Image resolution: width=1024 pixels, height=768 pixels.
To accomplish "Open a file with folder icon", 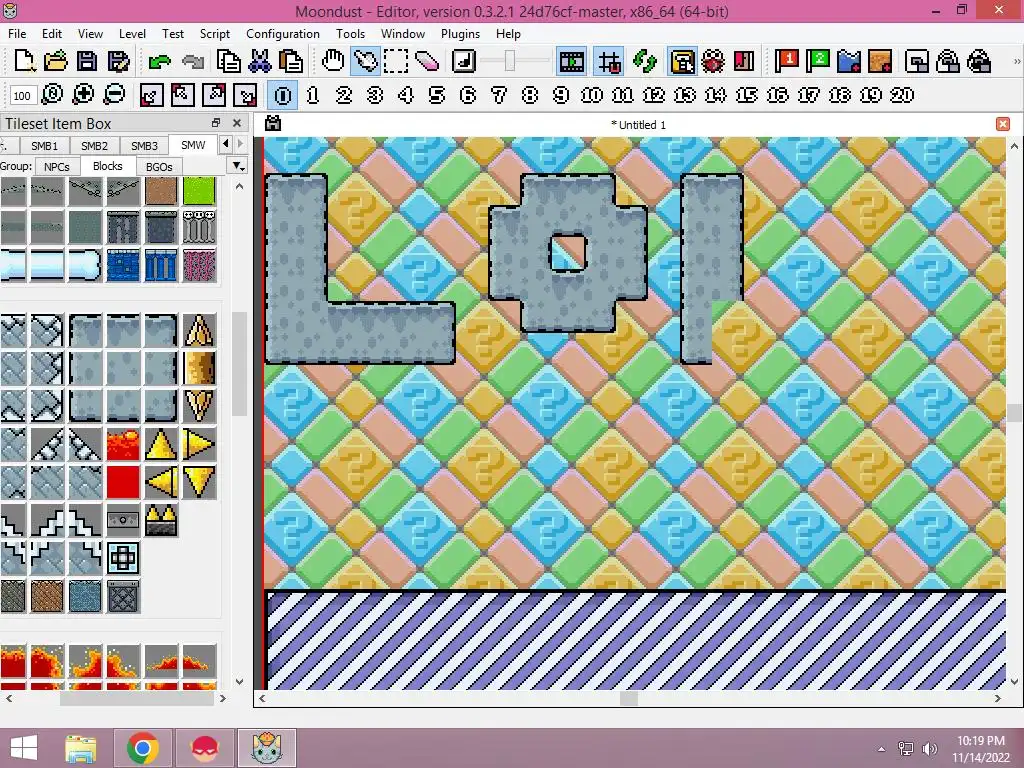I will tap(56, 61).
